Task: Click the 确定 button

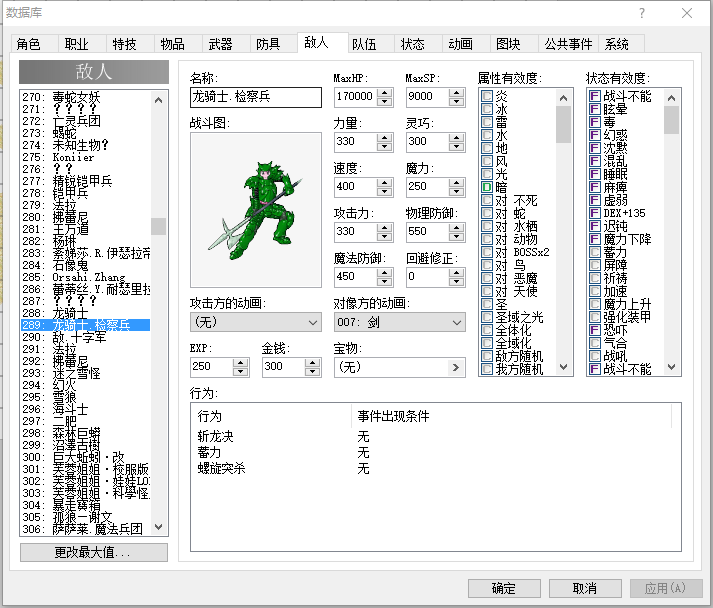Action: coord(504,588)
